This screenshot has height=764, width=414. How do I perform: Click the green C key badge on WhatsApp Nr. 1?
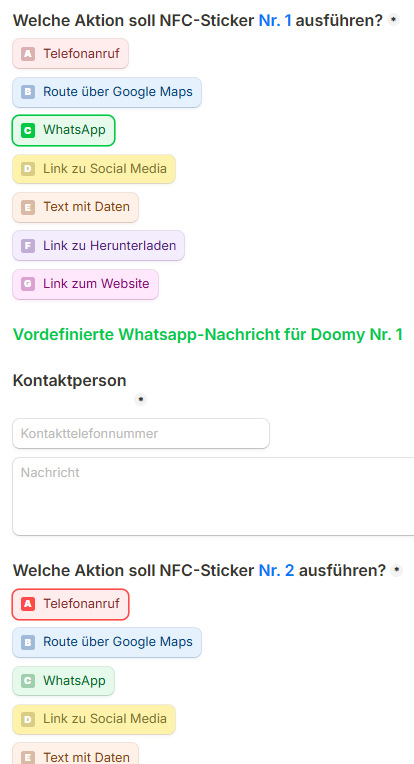click(x=28, y=130)
